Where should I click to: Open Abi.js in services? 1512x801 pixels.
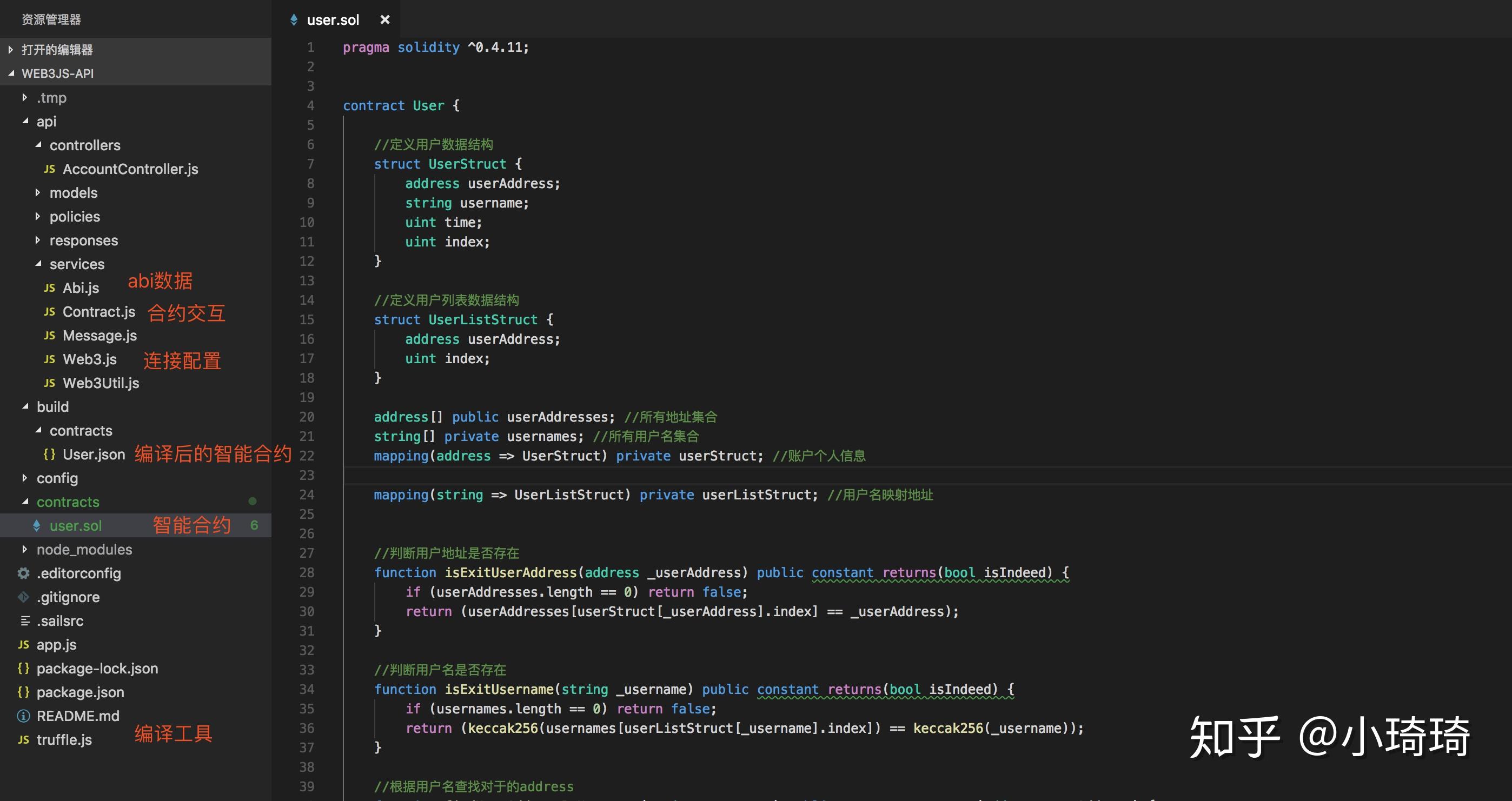(81, 288)
